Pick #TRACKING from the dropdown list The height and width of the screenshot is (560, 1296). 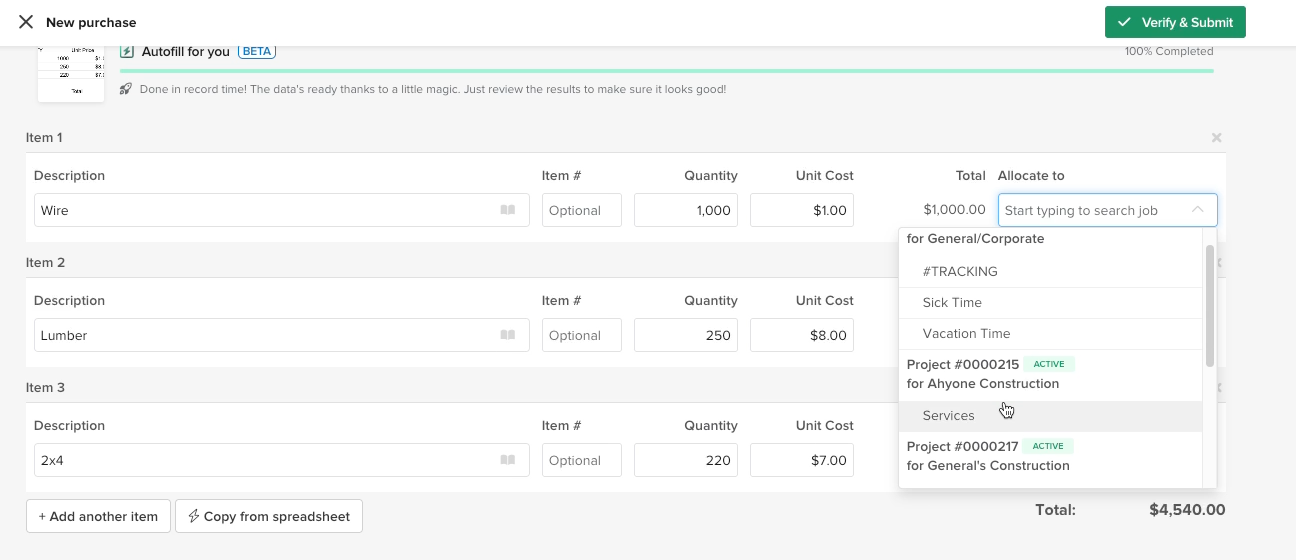point(960,272)
